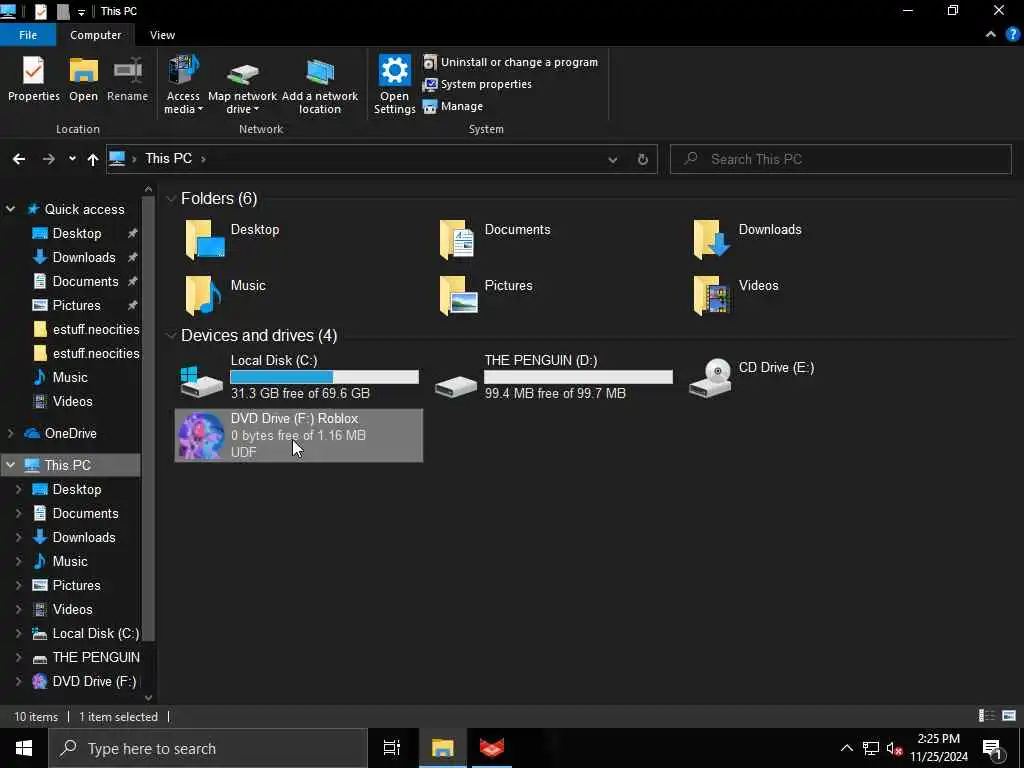Screen dimensions: 1024x768
Task: Refresh the This PC view
Action: [x=643, y=159]
